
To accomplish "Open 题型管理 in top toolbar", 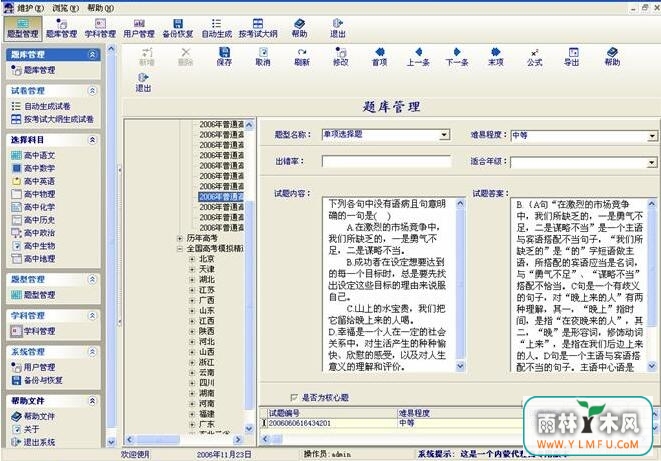I will pyautogui.click(x=23, y=28).
